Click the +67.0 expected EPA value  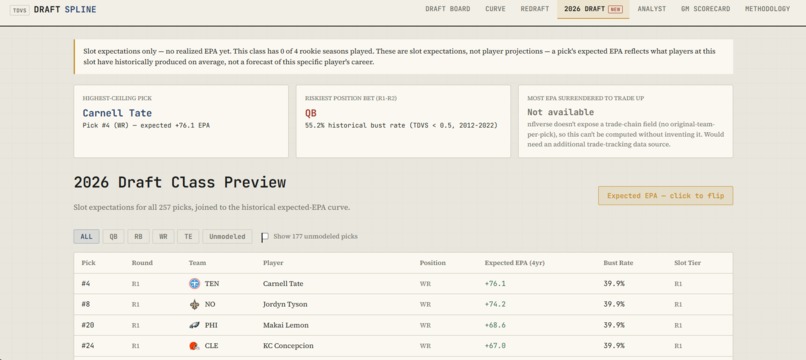495,346
